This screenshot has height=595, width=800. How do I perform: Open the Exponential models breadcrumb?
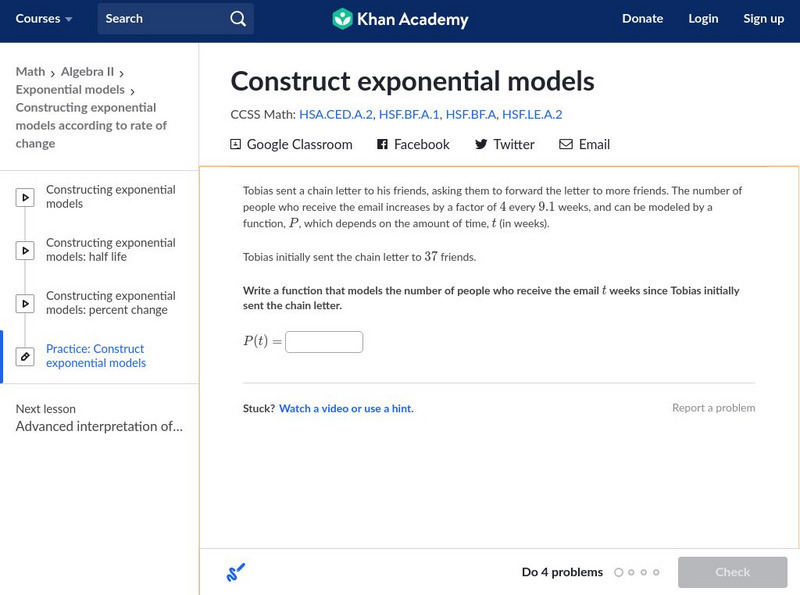coord(70,90)
